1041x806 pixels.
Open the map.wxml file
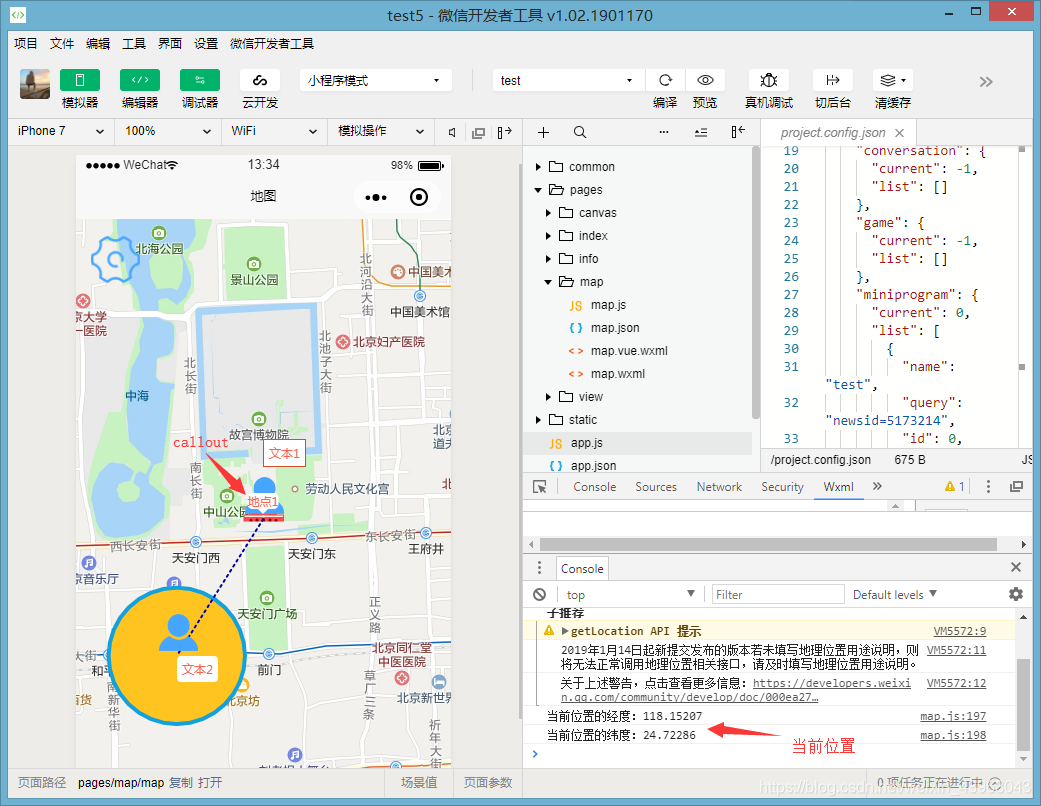pos(617,374)
